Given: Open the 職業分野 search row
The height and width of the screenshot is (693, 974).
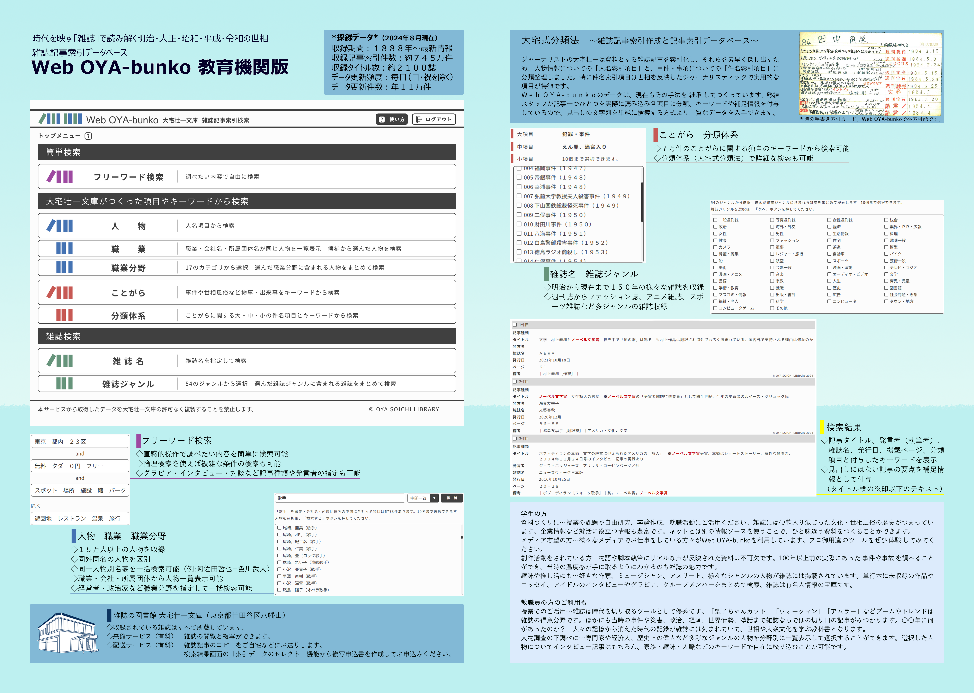Looking at the screenshot, I should [x=247, y=267].
